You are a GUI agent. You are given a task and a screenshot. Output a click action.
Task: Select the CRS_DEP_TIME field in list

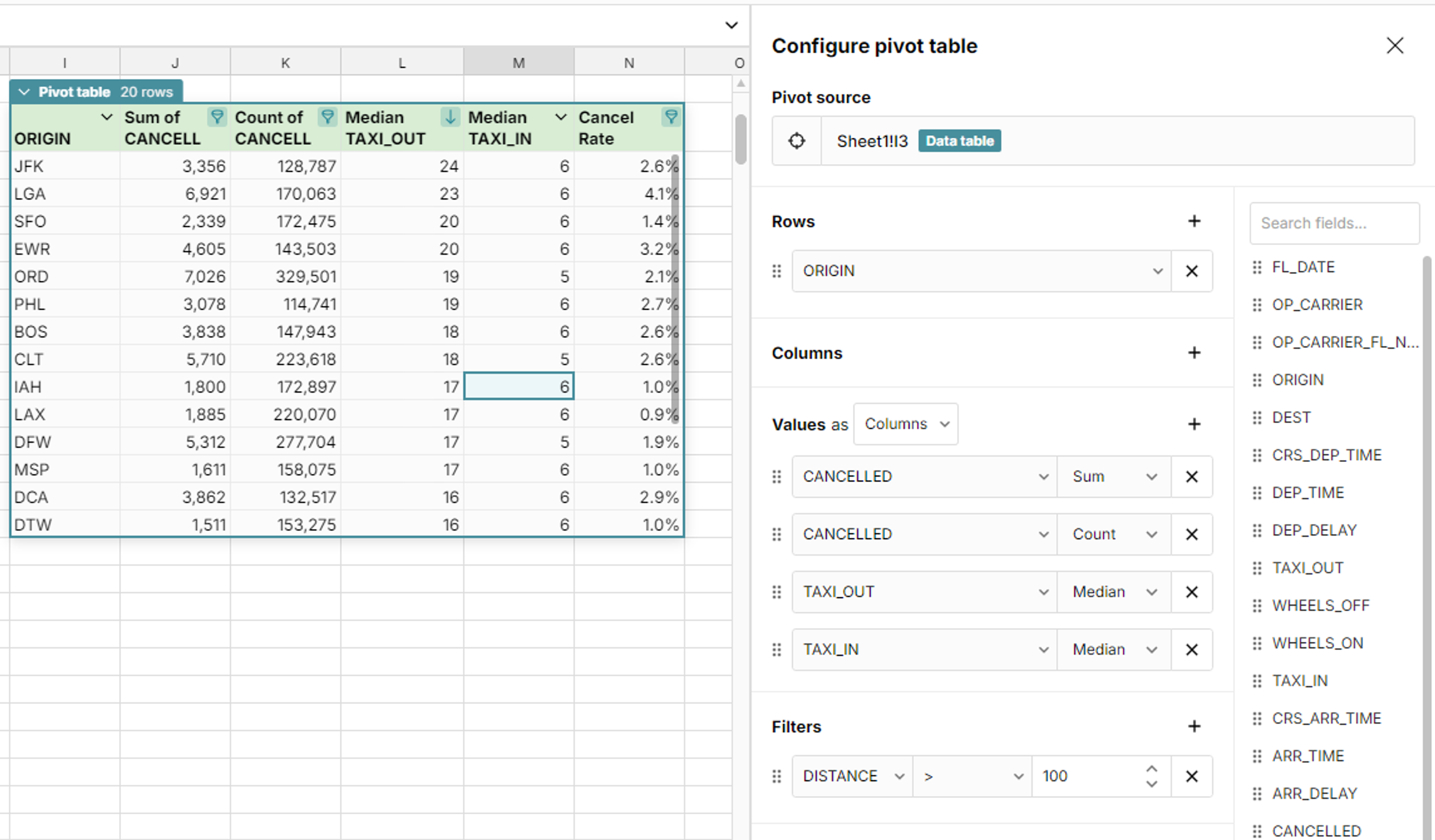(1326, 455)
